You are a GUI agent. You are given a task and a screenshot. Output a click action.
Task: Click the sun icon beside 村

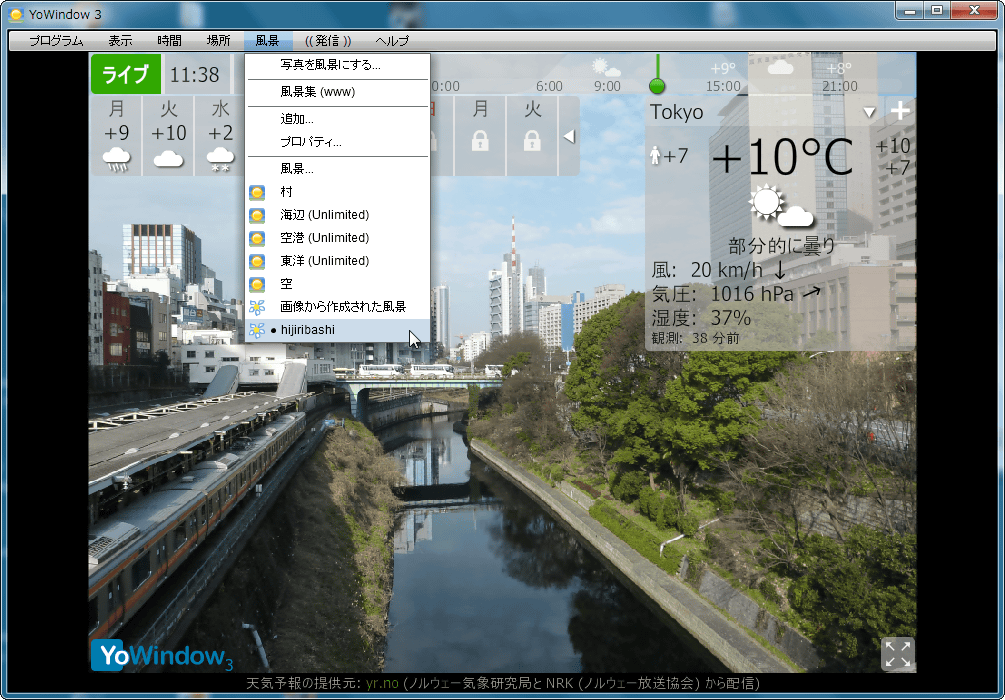[x=257, y=192]
